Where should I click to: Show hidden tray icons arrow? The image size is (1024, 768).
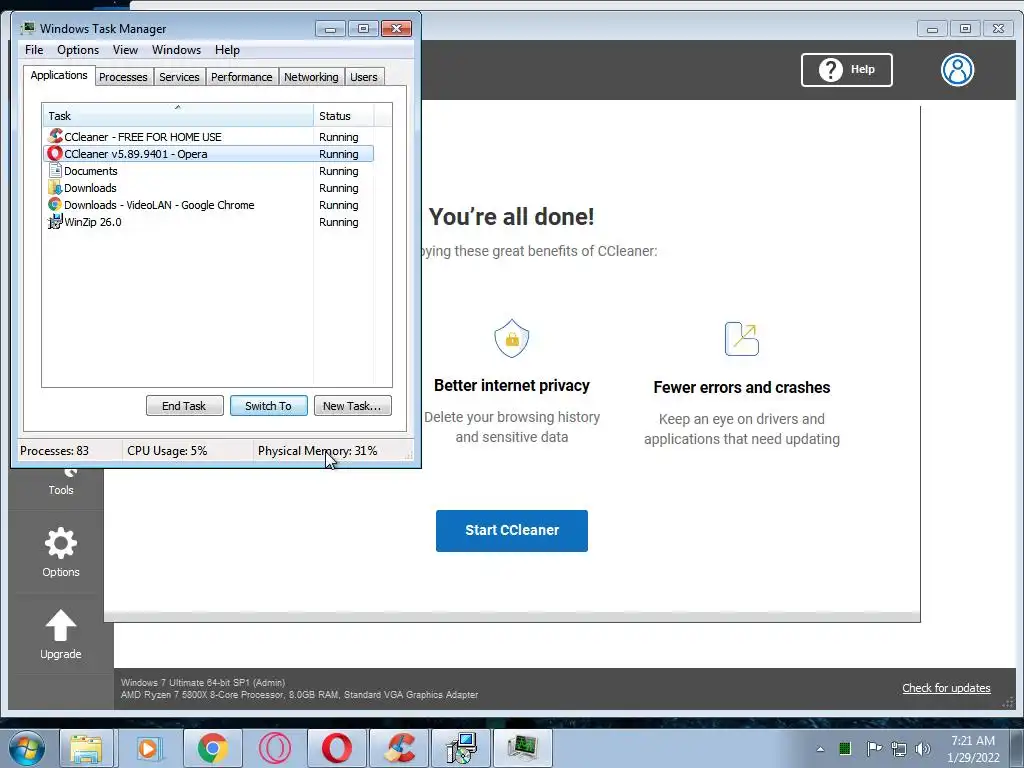click(820, 749)
